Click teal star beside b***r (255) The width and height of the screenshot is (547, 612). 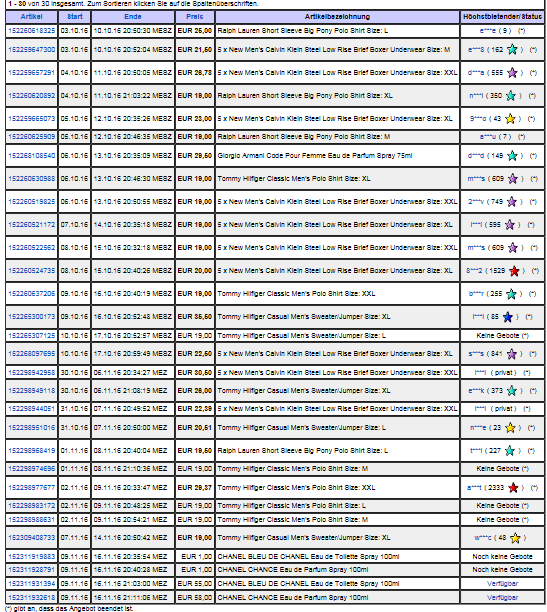[511, 294]
